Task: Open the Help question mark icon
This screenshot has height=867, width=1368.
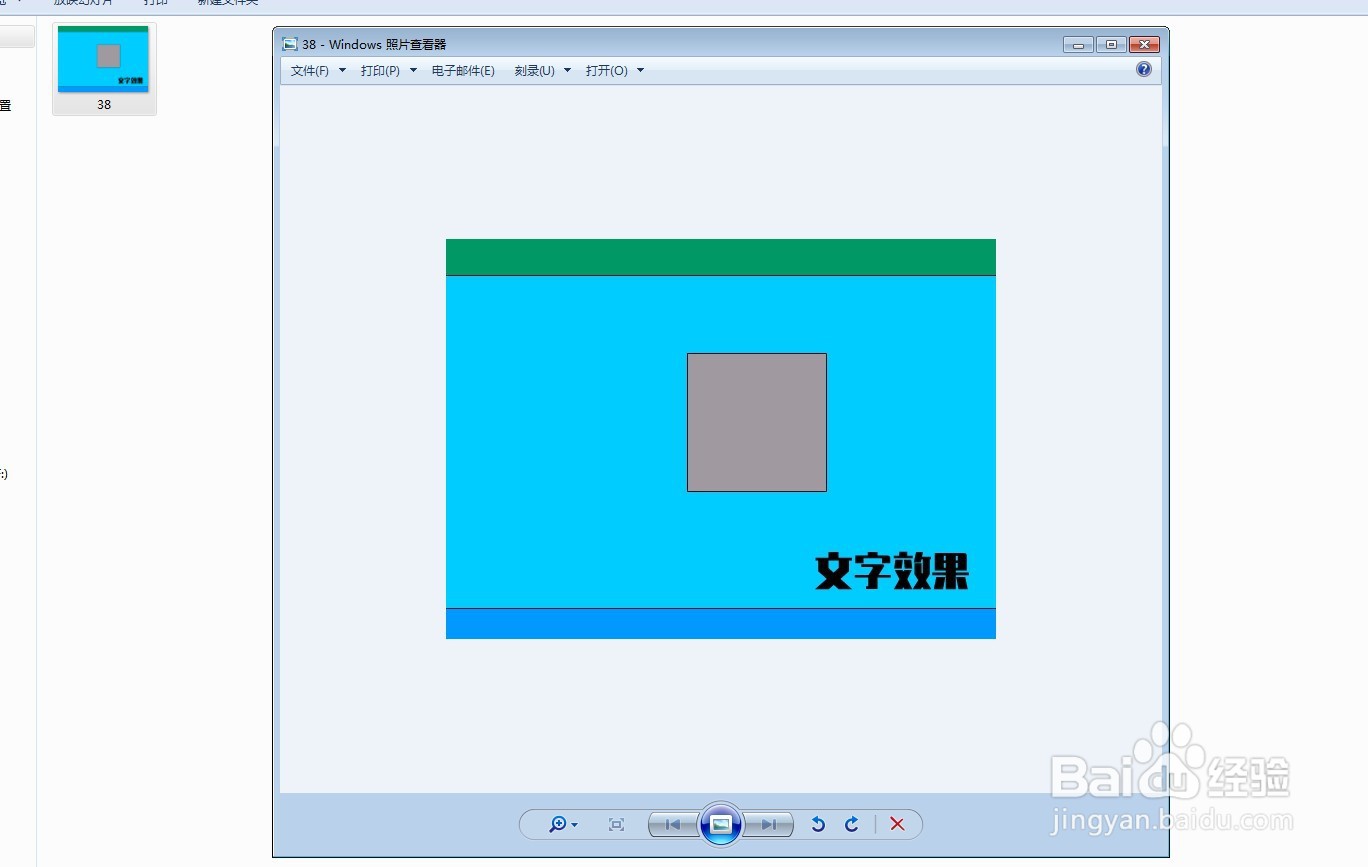Action: click(1143, 69)
